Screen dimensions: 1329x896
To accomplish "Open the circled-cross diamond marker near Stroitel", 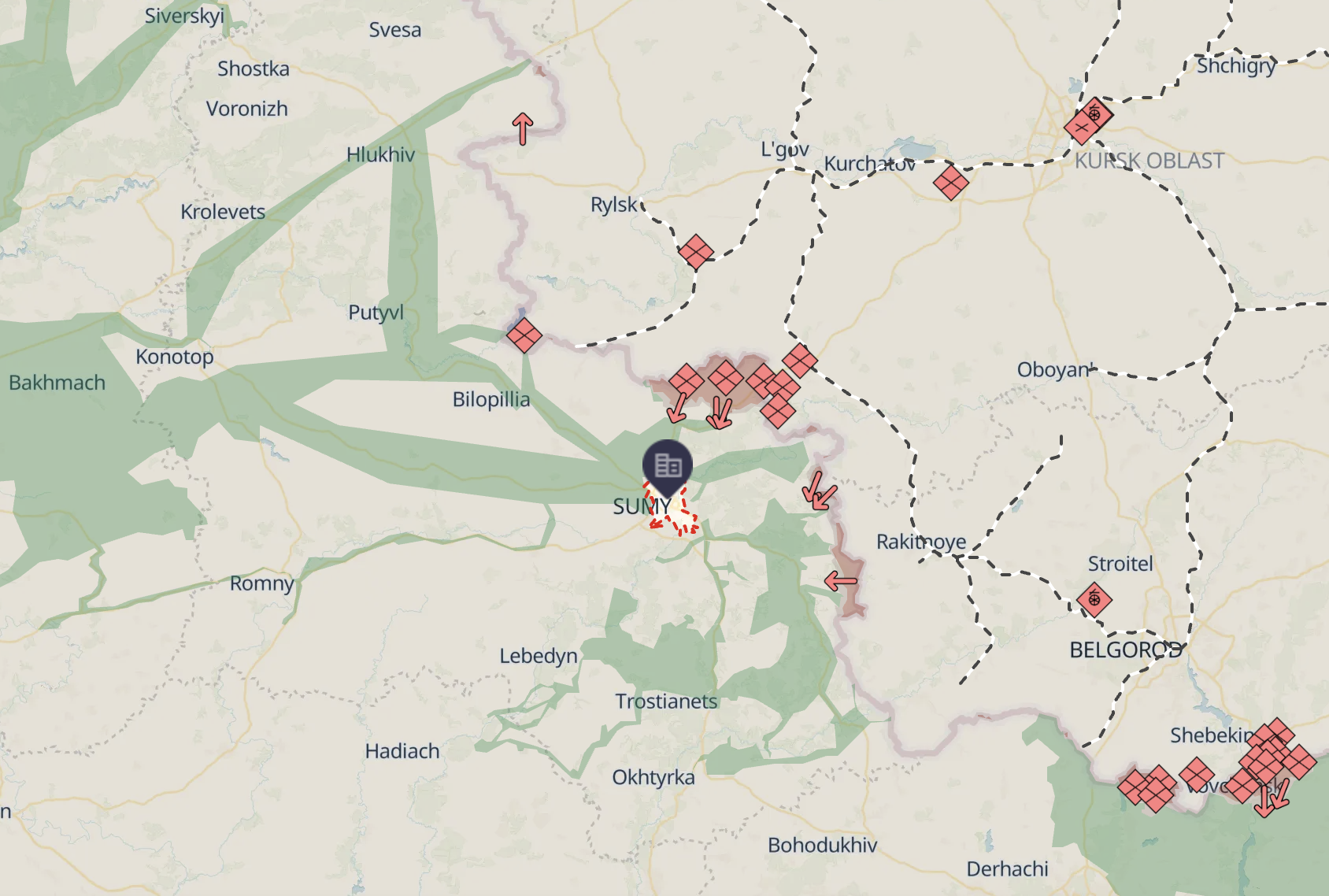I will tap(1094, 600).
